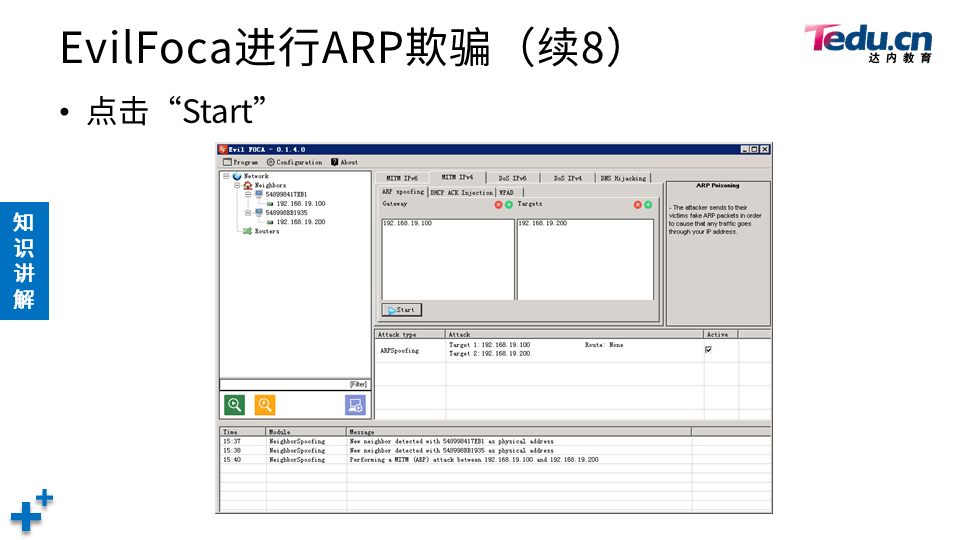
Task: Click the ARPSpoofing attack row
Action: [572, 350]
